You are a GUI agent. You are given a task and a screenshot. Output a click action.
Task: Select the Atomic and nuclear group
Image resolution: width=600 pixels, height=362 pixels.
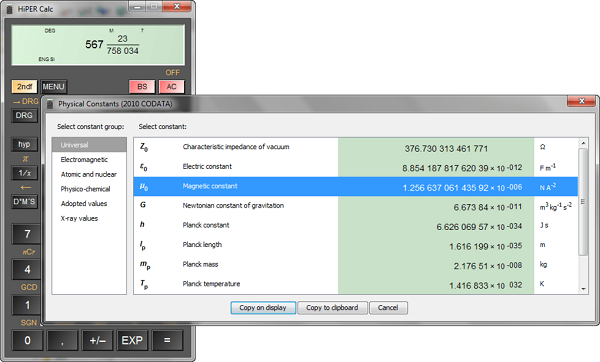point(89,174)
